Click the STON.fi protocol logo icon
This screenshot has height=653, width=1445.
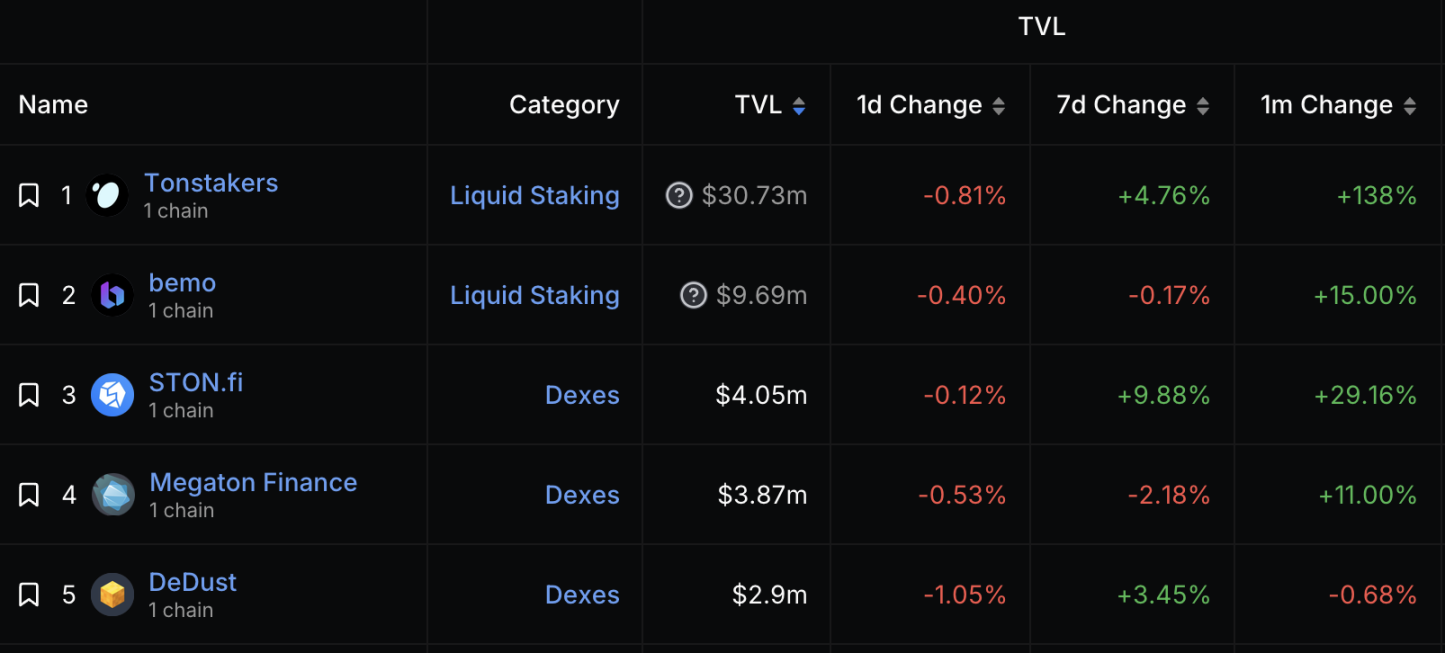coord(112,395)
